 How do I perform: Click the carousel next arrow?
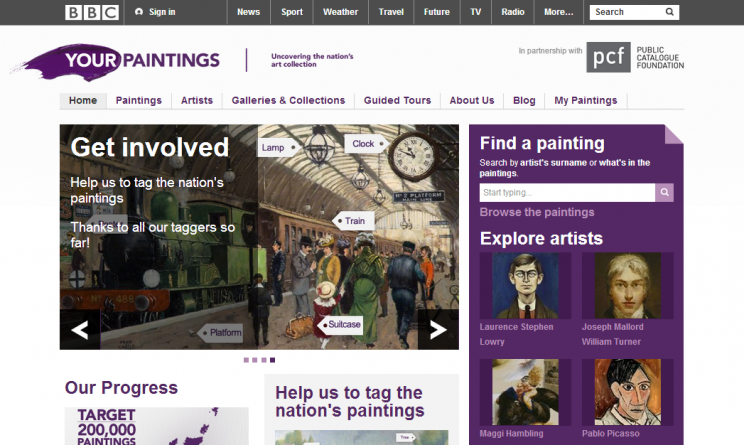438,330
